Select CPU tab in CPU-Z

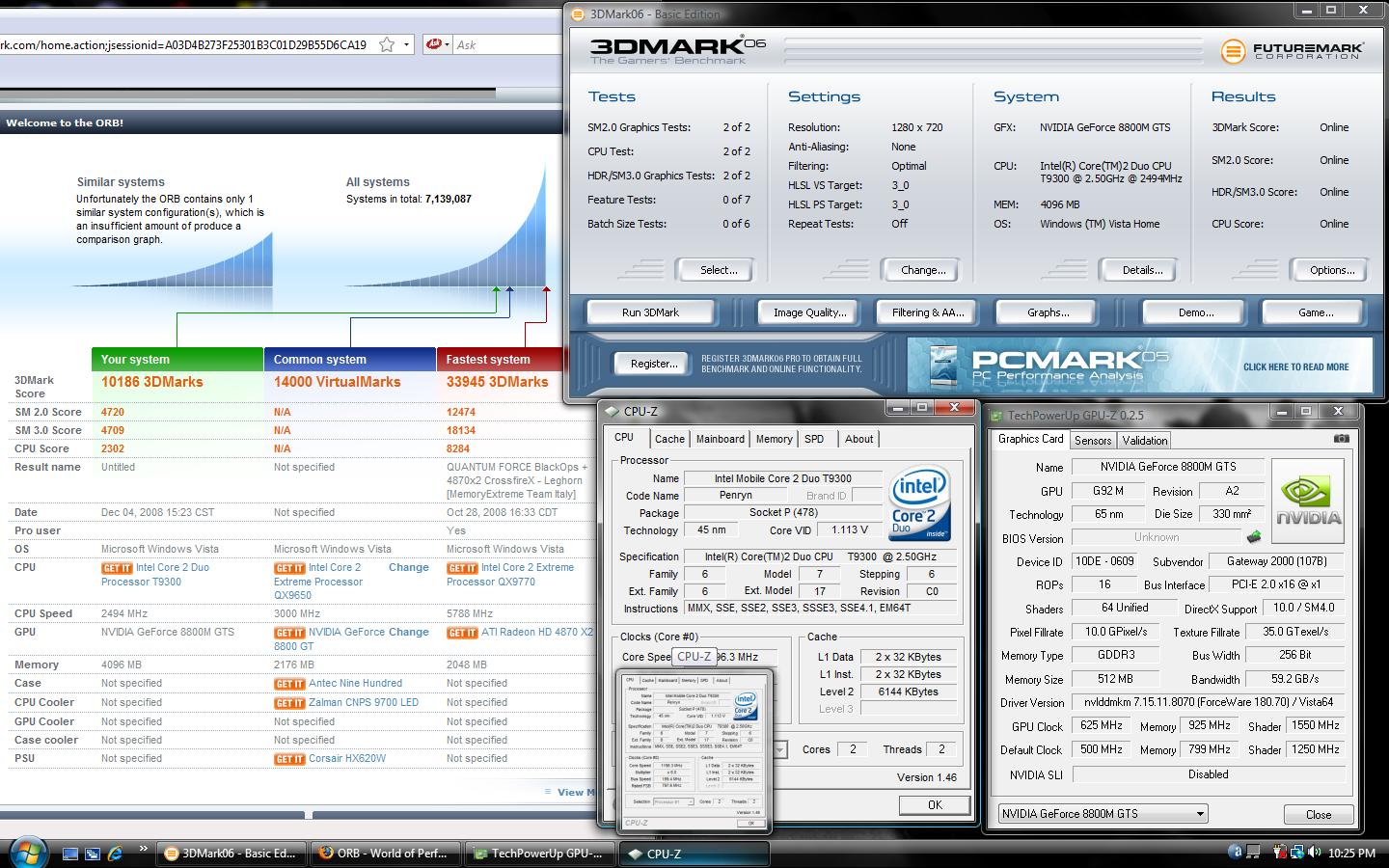624,437
